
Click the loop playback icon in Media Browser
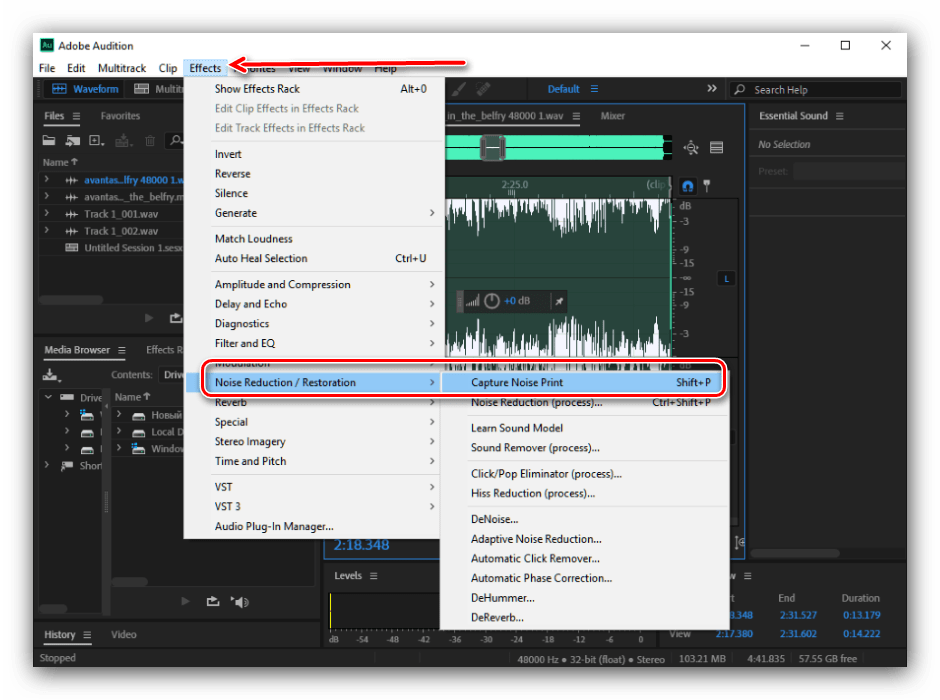[x=212, y=601]
